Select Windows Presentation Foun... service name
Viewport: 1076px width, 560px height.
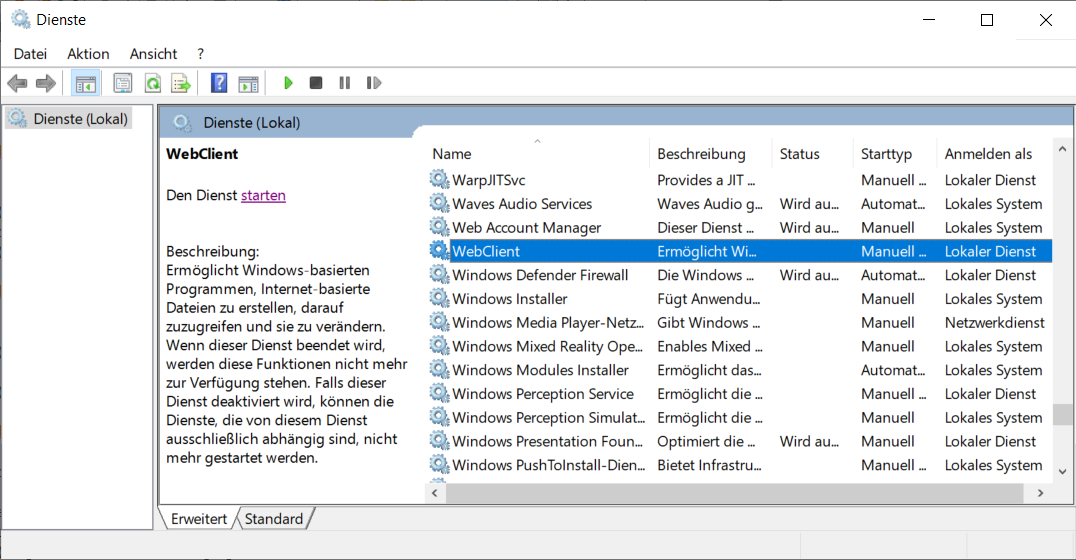(x=548, y=441)
